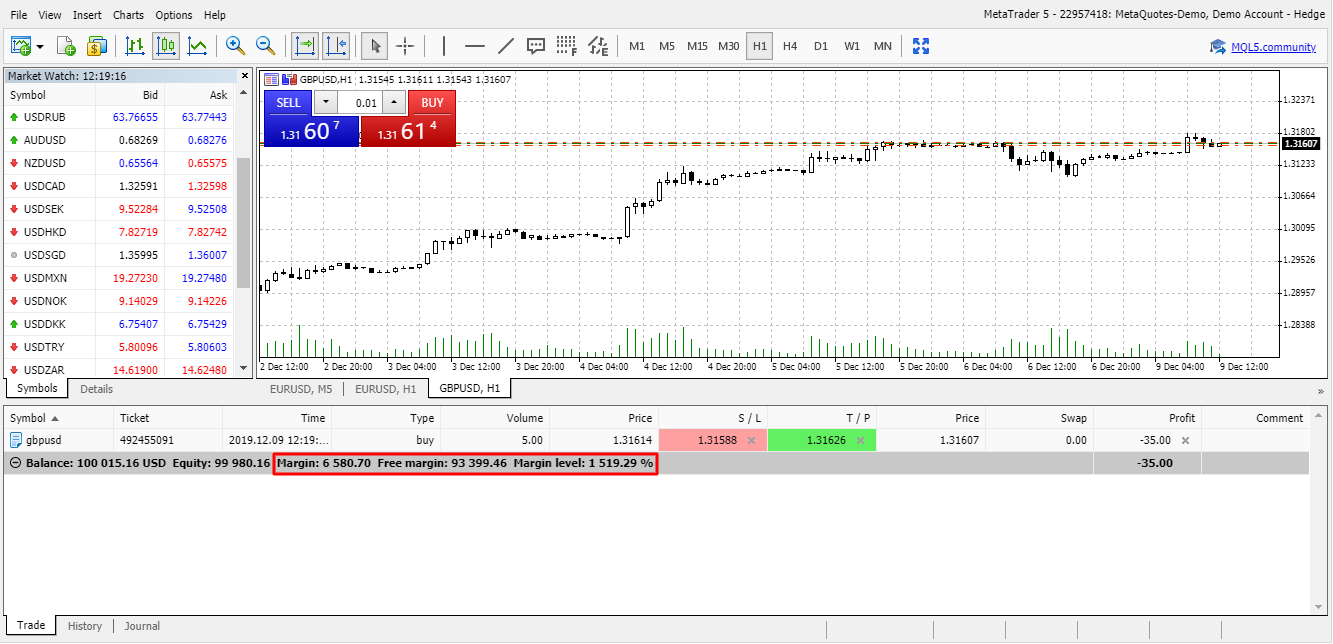The image size is (1333, 644).
Task: Click the 0.01 volume input field
Action: coord(360,103)
